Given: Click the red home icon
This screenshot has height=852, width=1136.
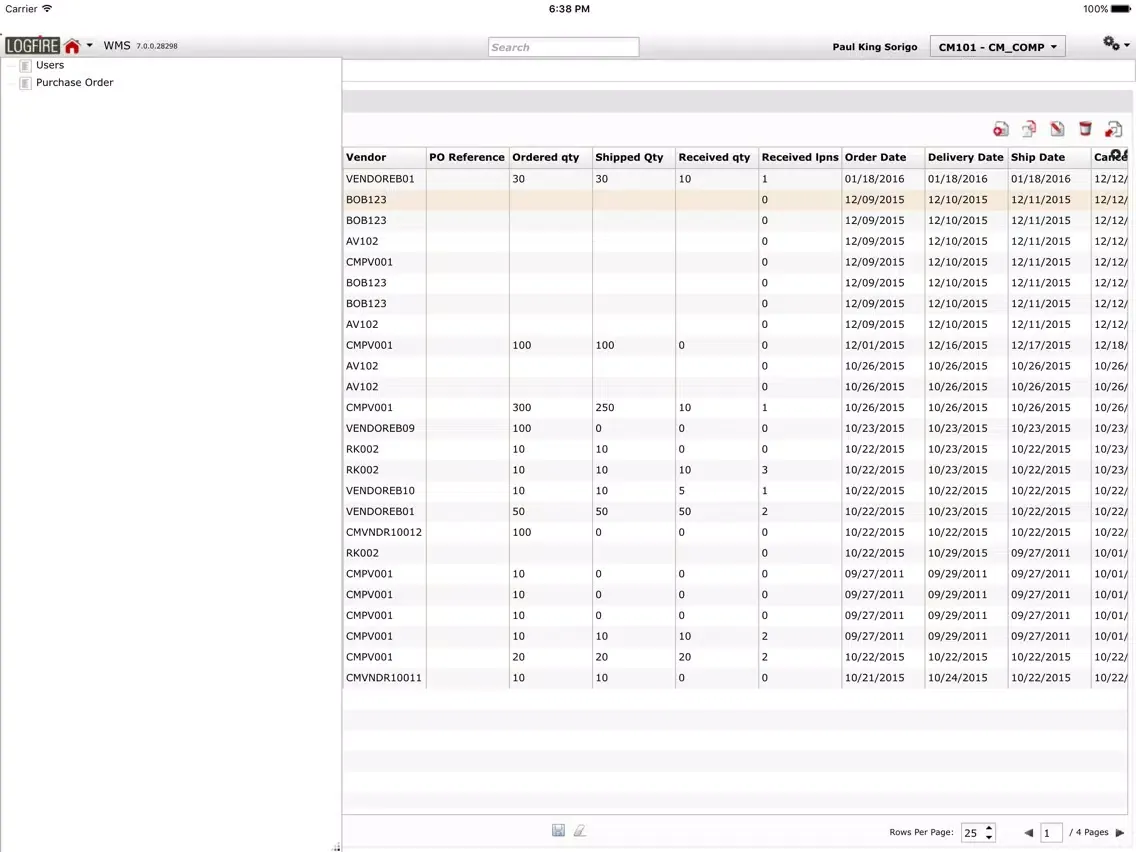Looking at the screenshot, I should pyautogui.click(x=72, y=46).
